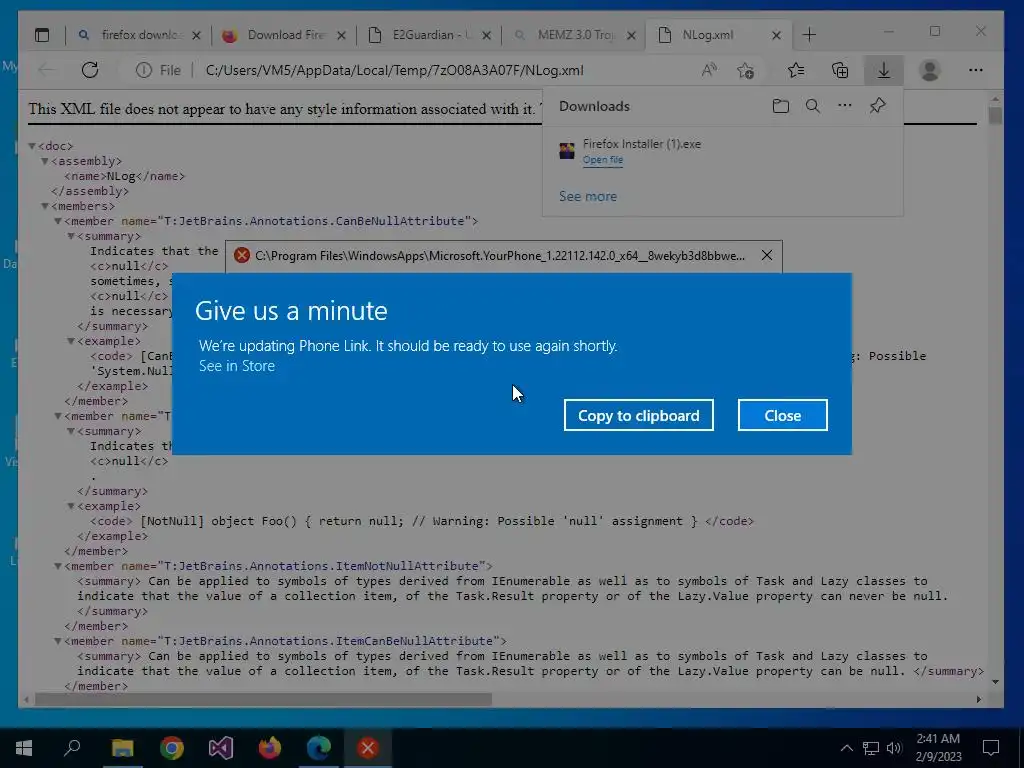Collapse the CanBeNullAttribute member node

coord(58,221)
